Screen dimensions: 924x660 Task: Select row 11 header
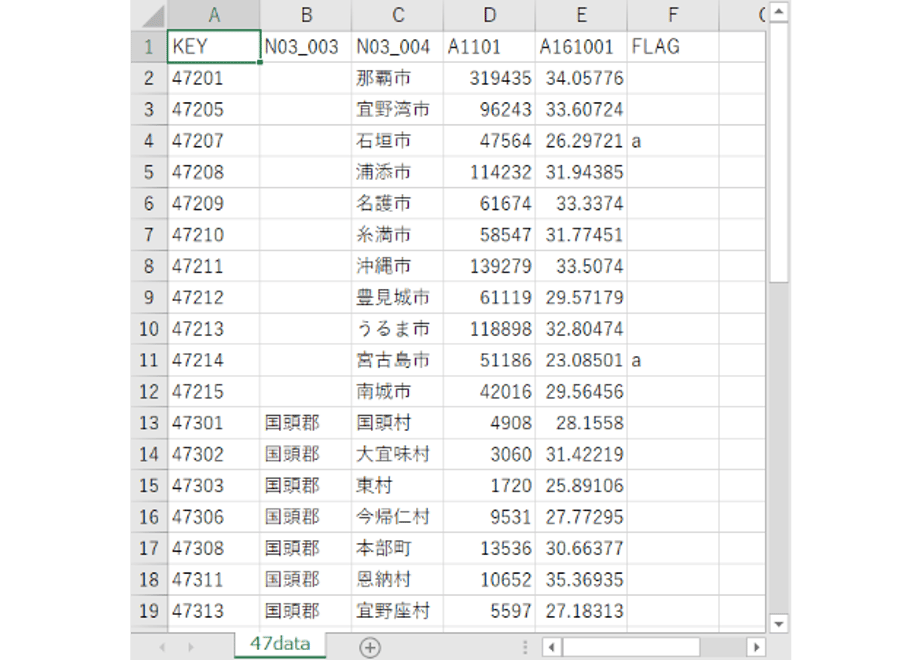click(149, 360)
